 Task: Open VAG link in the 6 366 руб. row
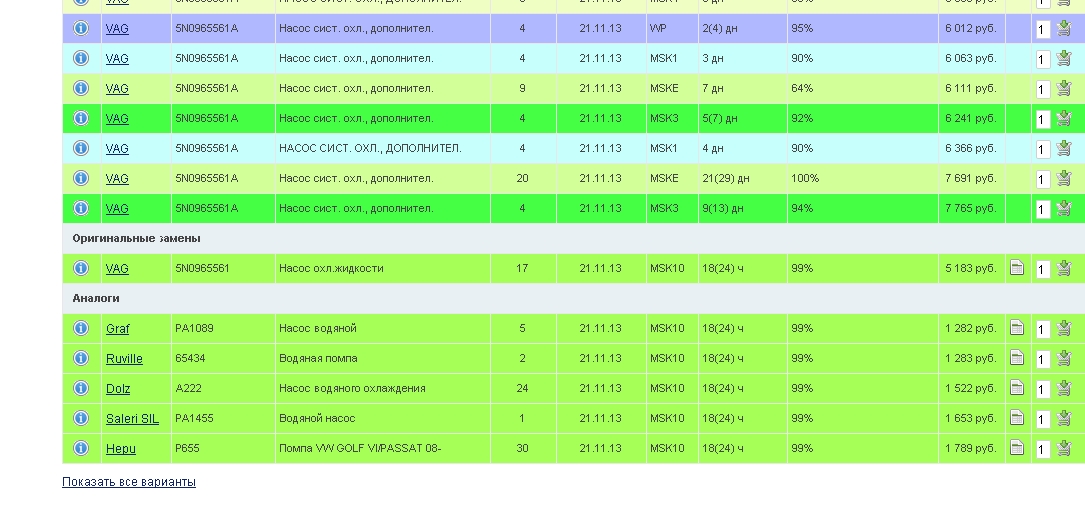click(x=117, y=149)
